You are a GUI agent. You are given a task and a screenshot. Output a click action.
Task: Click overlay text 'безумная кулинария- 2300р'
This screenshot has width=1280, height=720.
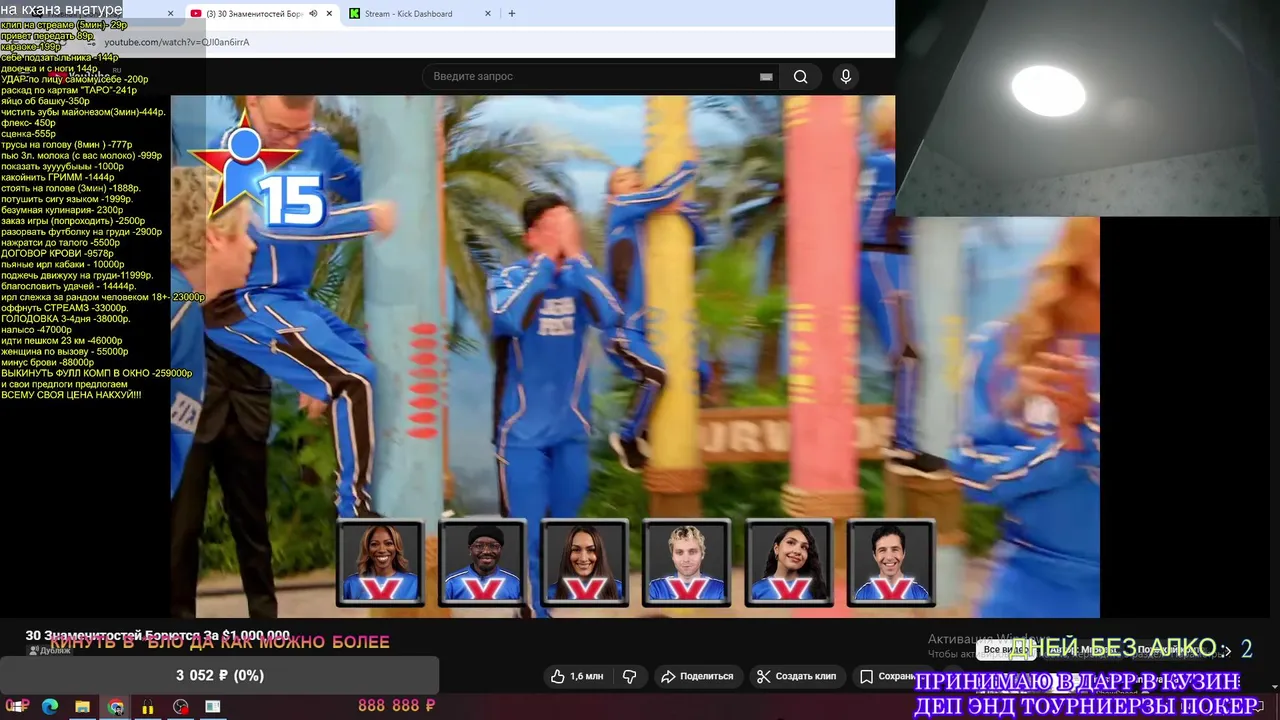click(62, 210)
